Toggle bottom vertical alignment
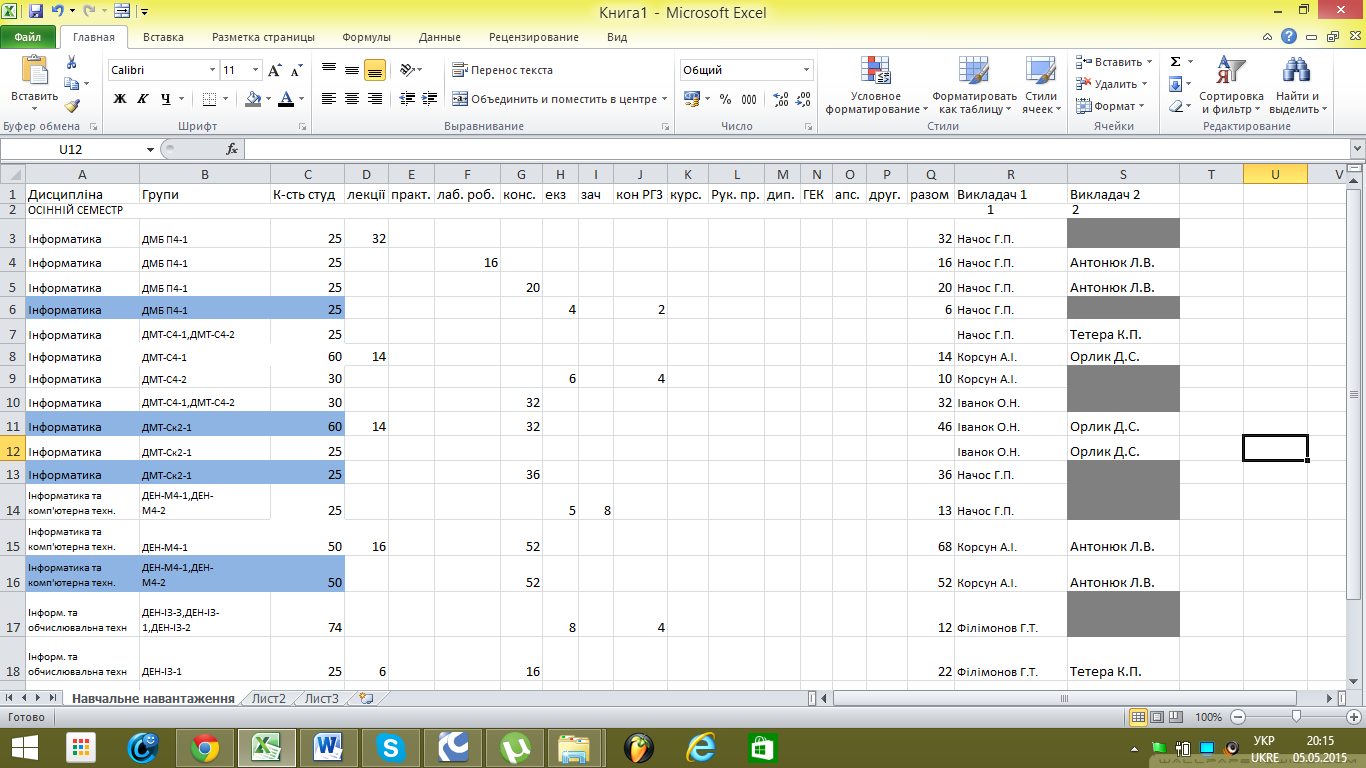 (375, 70)
